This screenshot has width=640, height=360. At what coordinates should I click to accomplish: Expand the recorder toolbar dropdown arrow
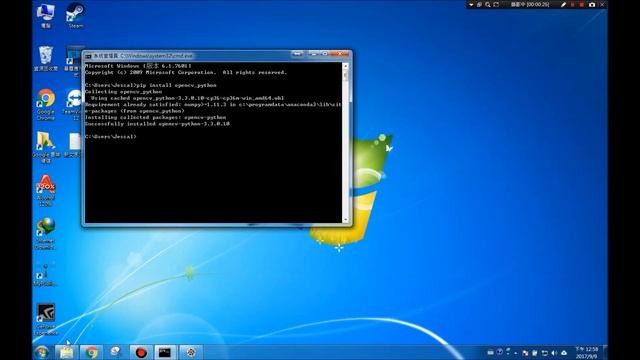[x=471, y=4]
